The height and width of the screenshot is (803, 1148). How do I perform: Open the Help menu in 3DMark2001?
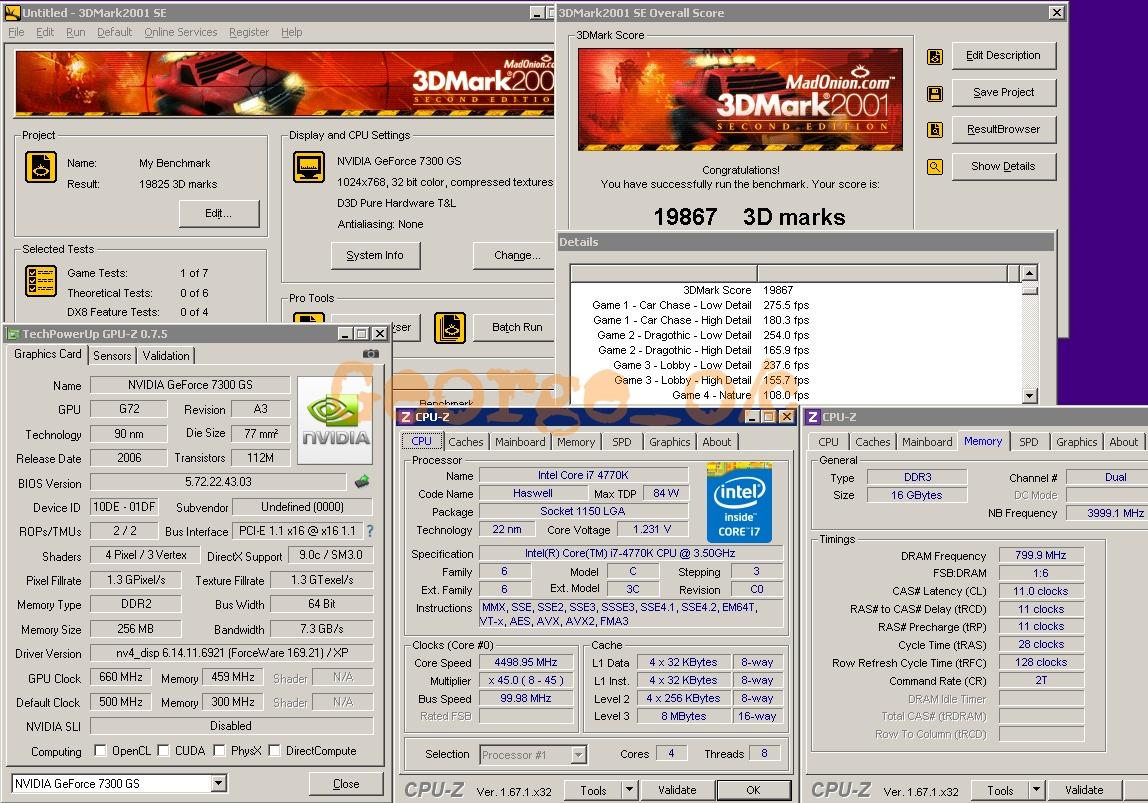pos(291,32)
